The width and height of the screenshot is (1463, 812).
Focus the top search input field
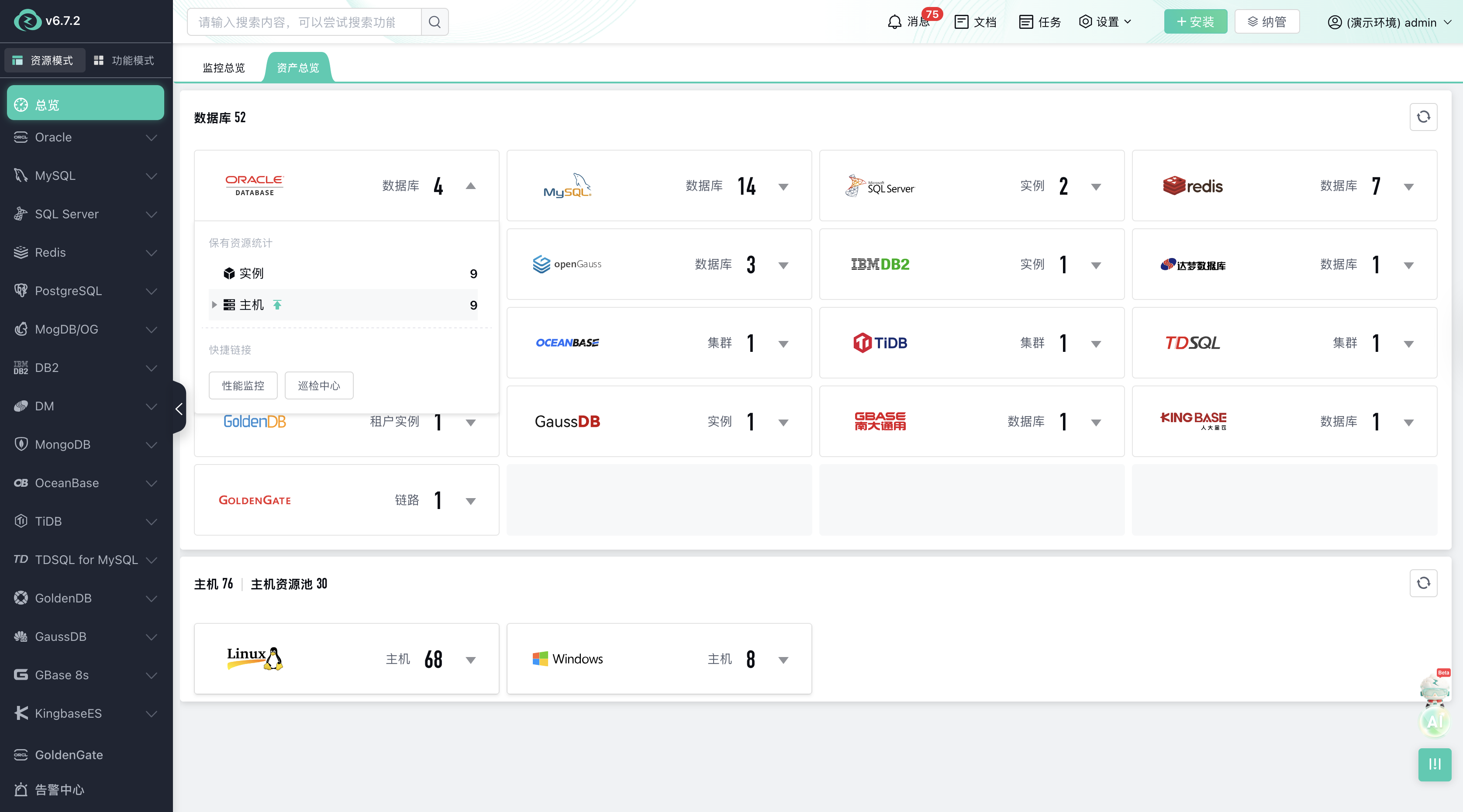pos(304,22)
